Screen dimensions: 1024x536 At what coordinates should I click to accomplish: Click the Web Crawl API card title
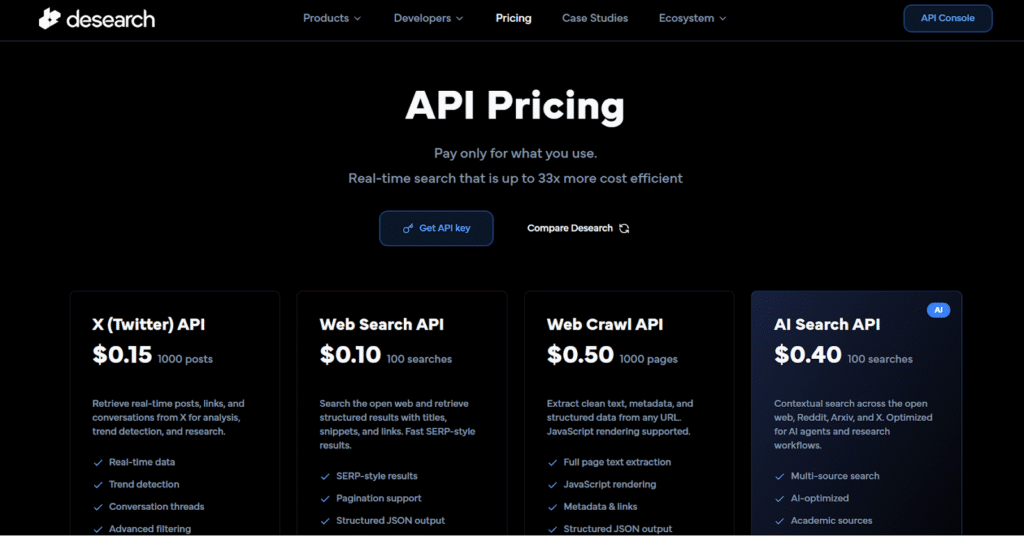tap(605, 324)
